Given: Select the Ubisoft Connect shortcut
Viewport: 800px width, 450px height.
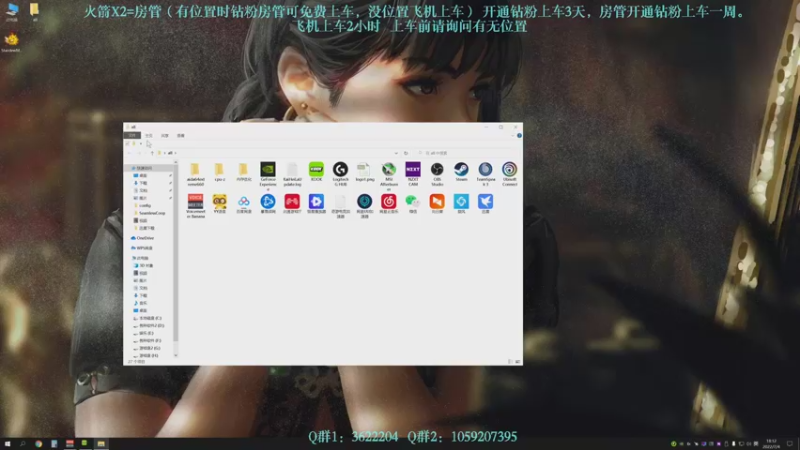Looking at the screenshot, I should 509,174.
